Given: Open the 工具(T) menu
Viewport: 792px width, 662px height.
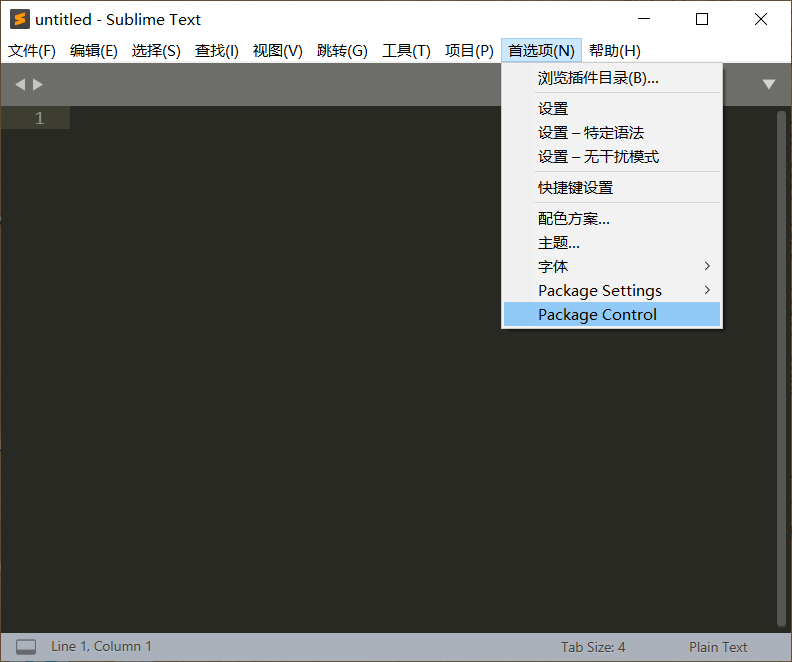Looking at the screenshot, I should (x=406, y=51).
